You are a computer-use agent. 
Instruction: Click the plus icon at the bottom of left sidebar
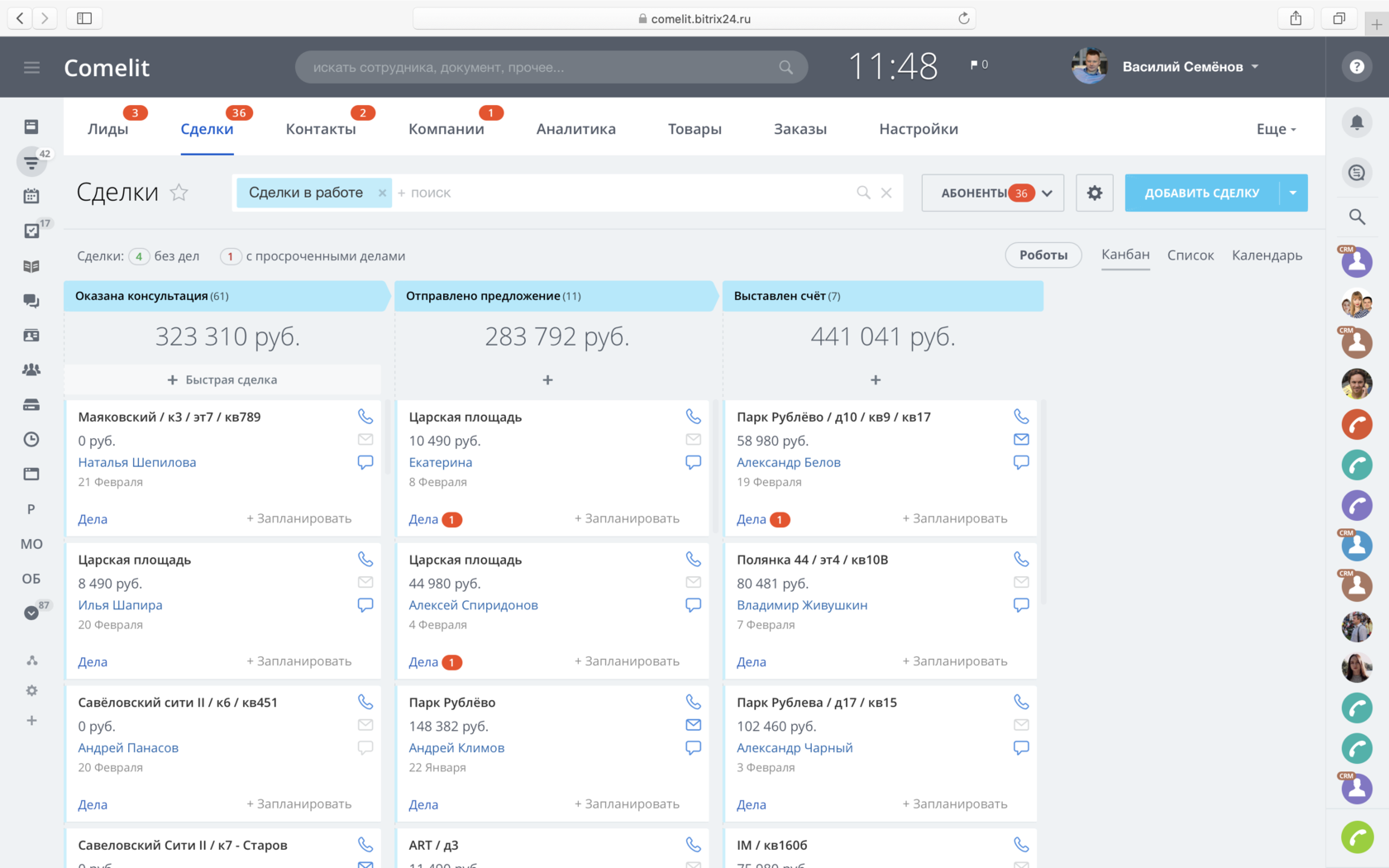pyautogui.click(x=31, y=721)
